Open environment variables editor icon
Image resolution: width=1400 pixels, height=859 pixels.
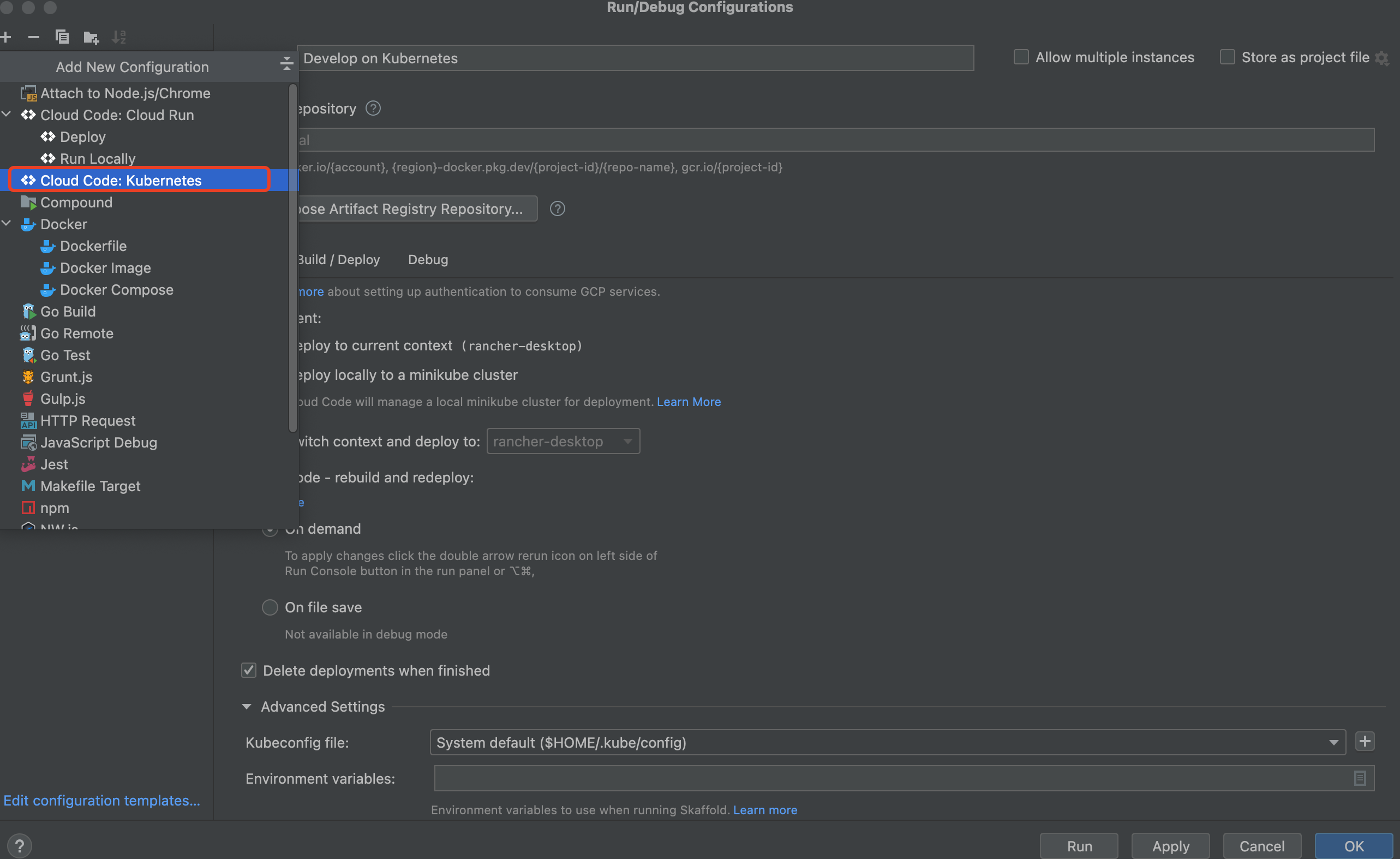point(1359,778)
